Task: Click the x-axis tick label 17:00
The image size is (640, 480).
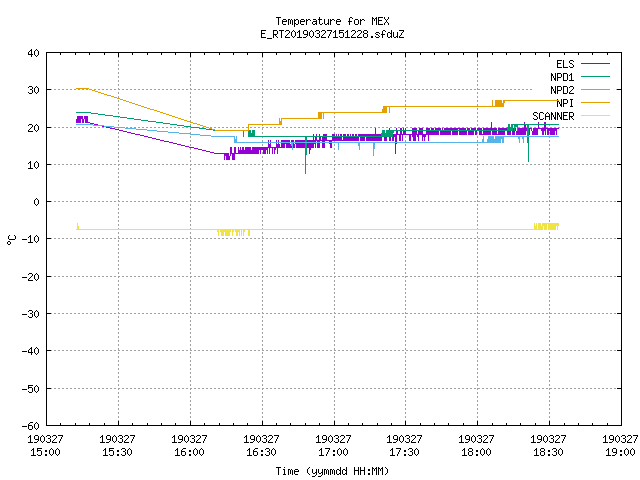Action: point(333,452)
